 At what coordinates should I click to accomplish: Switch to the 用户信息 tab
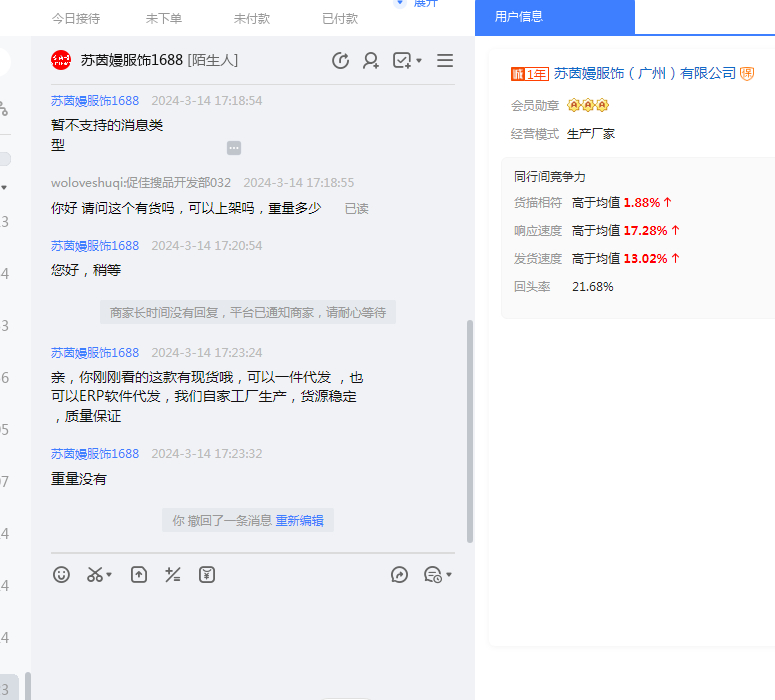pos(518,17)
